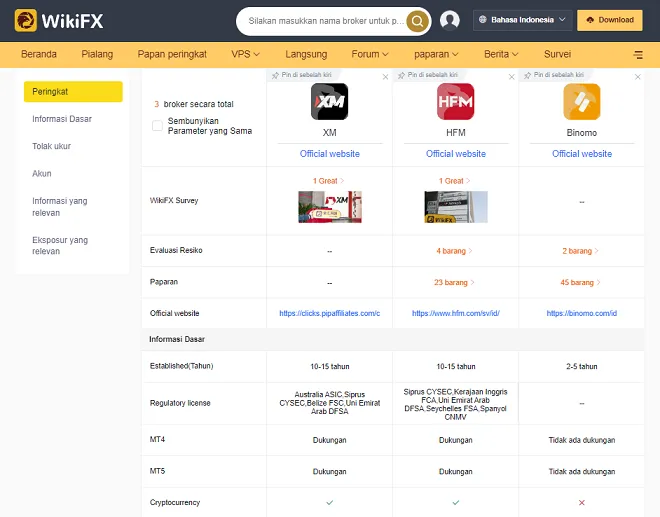The width and height of the screenshot is (660, 517).
Task: Open the user profile avatar
Action: pyautogui.click(x=450, y=20)
